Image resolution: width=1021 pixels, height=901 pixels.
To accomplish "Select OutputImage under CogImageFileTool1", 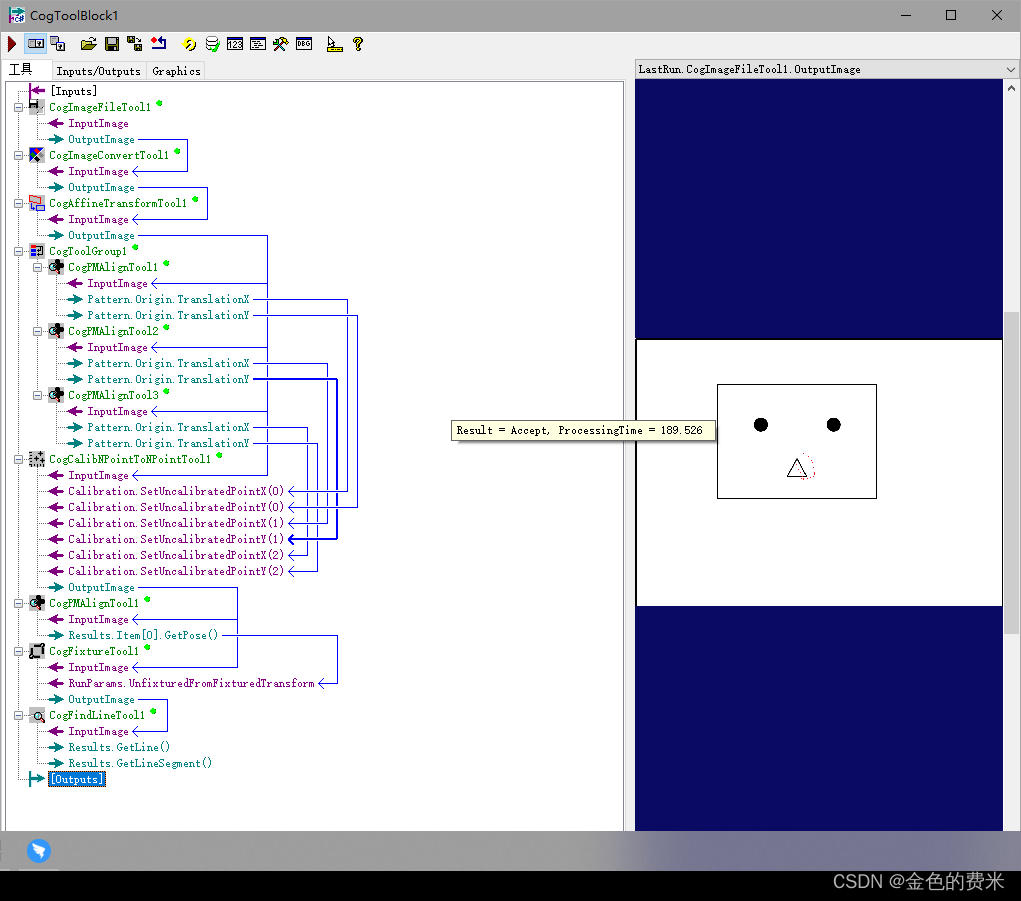I will [x=101, y=139].
